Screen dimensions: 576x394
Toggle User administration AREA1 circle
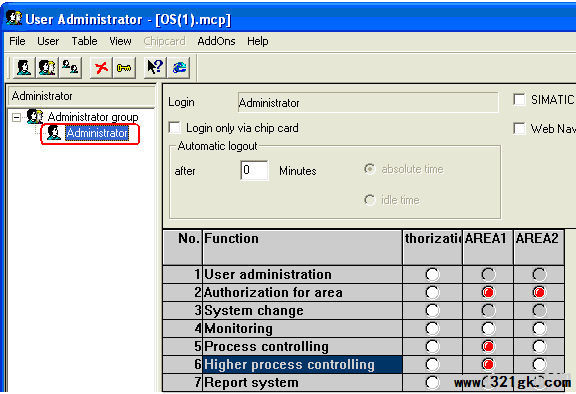click(x=488, y=274)
